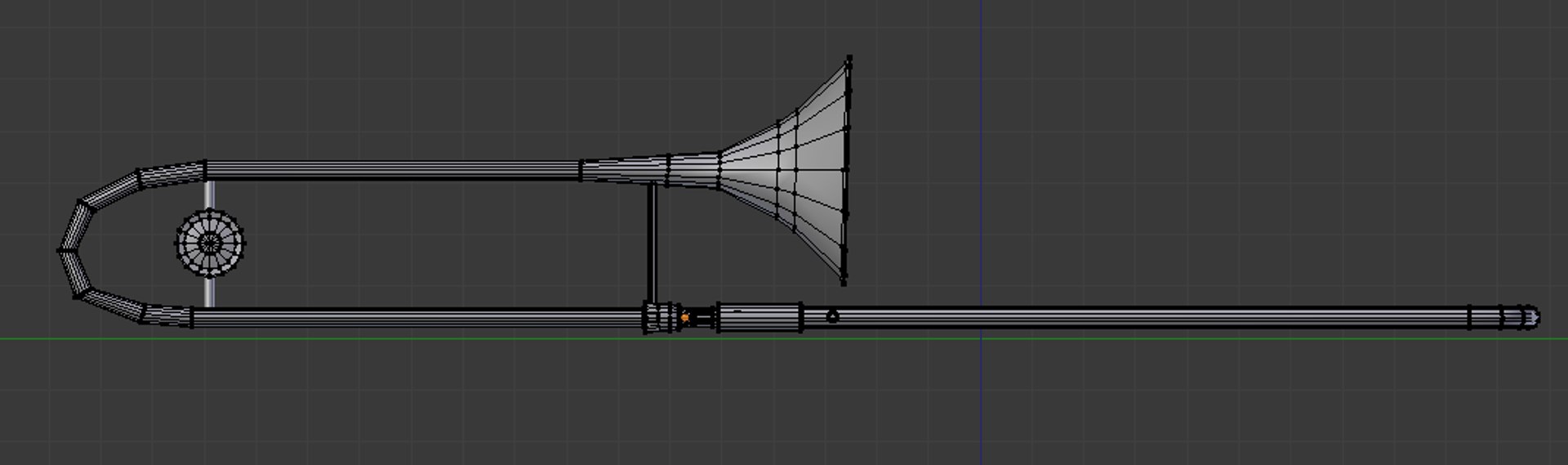1568x465 pixels.
Task: Select the short vertical rod above counterweight
Action: pos(209,195)
